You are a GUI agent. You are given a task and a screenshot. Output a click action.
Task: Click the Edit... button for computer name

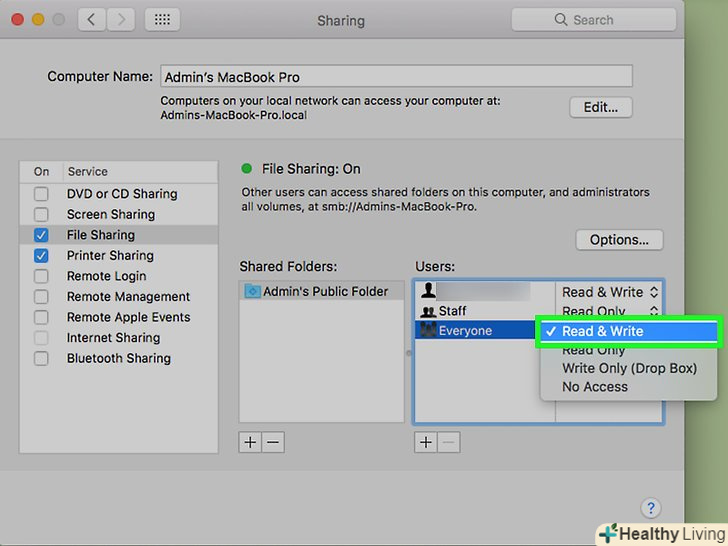point(601,107)
